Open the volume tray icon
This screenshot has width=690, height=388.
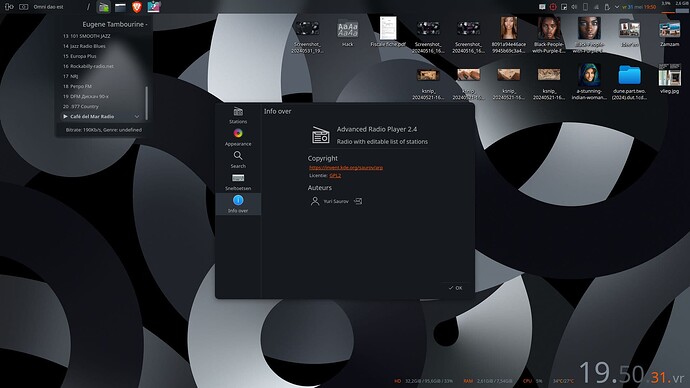point(574,7)
